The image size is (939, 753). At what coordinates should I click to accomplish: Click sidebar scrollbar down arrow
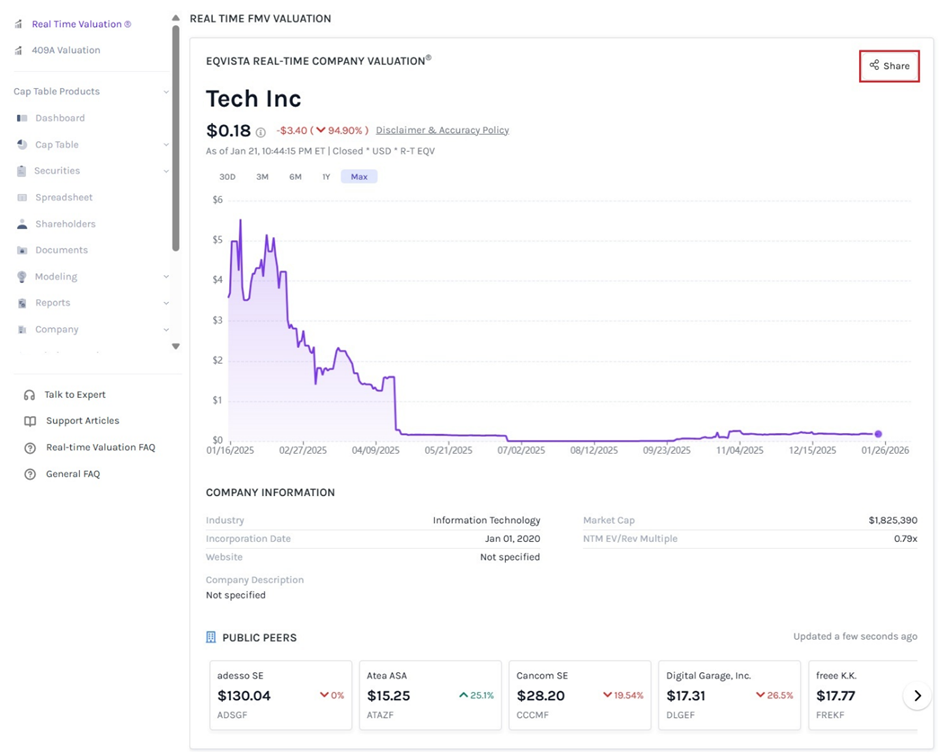point(175,346)
